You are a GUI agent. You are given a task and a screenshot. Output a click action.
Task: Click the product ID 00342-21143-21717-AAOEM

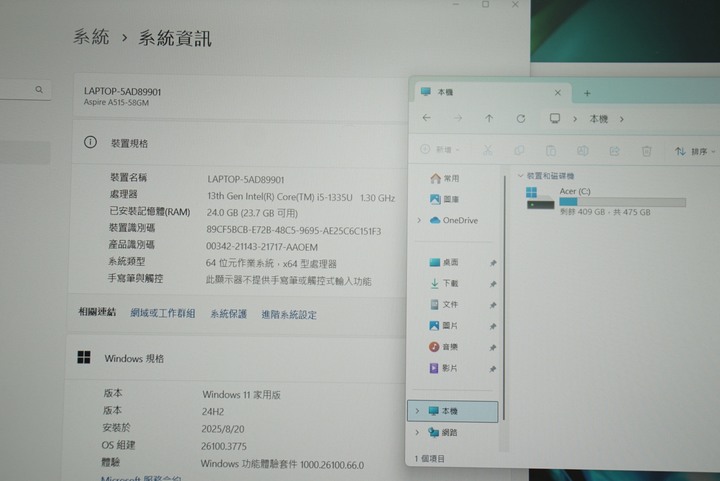coord(262,247)
